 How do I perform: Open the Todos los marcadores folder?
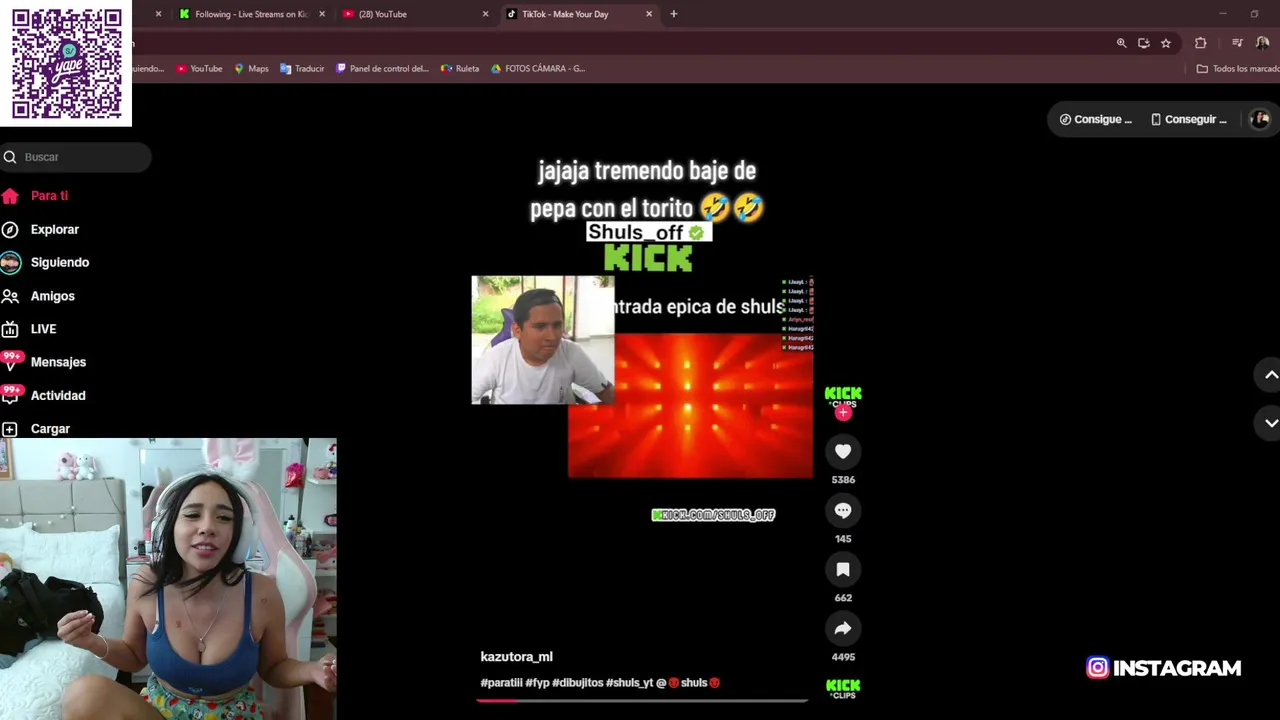[1238, 69]
